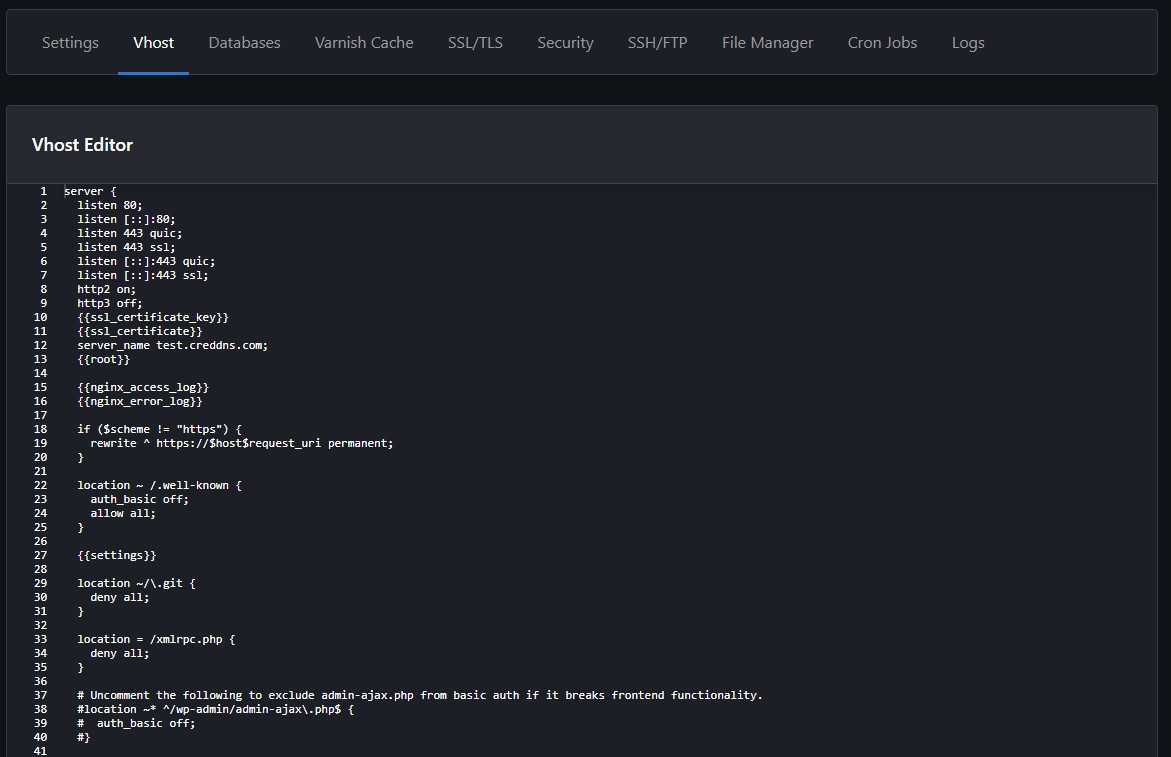Click the 'if ($scheme != "https")' line
This screenshot has width=1171, height=757.
pyautogui.click(x=159, y=429)
